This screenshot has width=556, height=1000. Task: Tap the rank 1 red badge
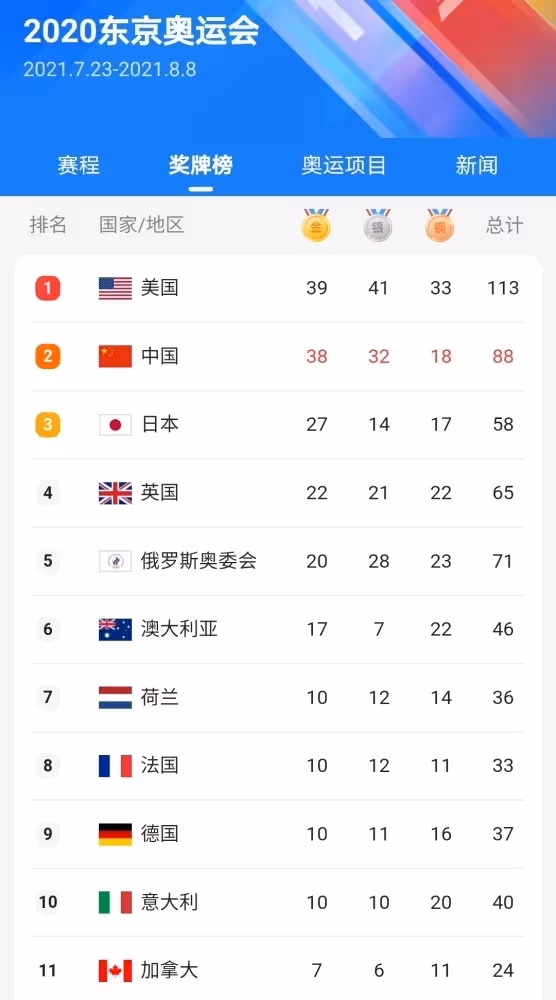tap(48, 288)
